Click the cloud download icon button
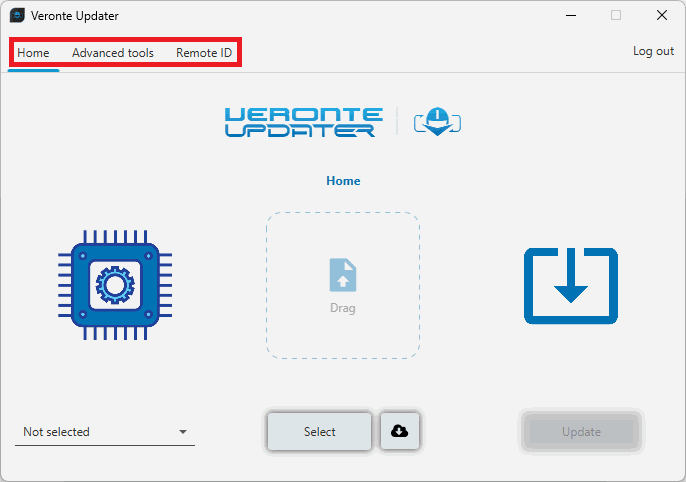 [x=399, y=432]
